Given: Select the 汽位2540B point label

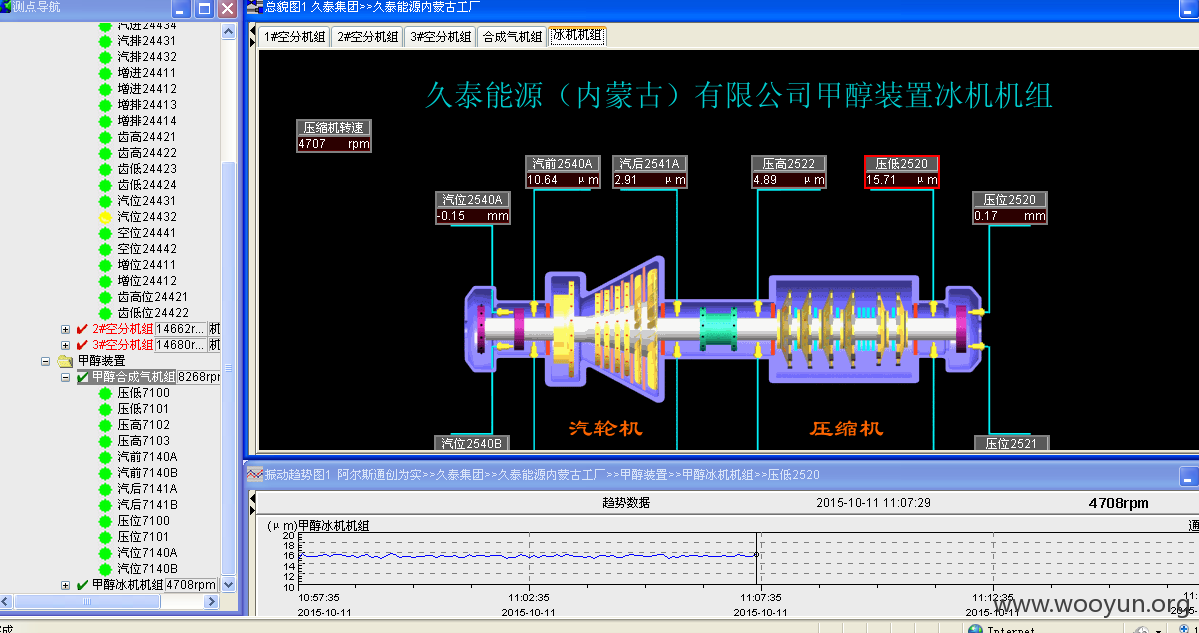Looking at the screenshot, I should coord(473,443).
